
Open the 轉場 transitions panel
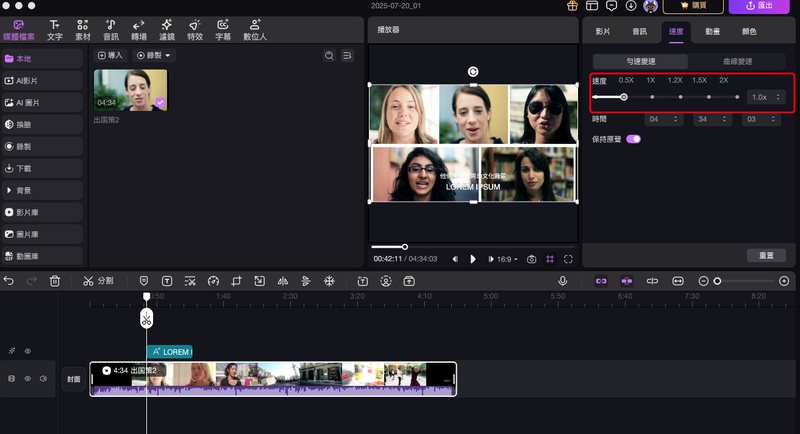pos(139,30)
